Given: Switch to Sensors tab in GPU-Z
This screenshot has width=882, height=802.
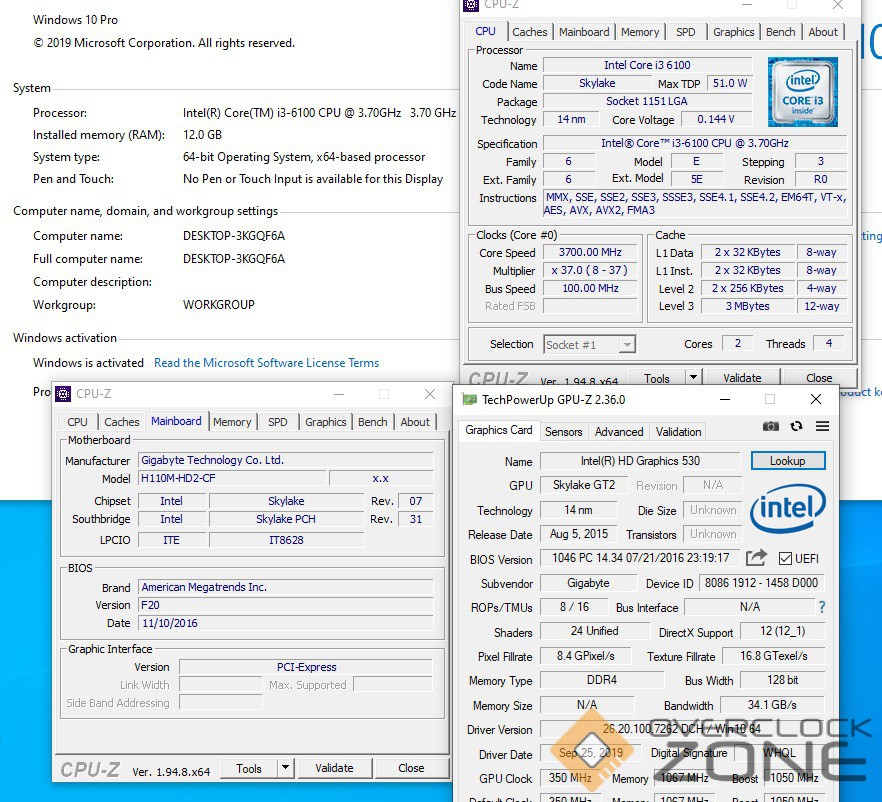Looking at the screenshot, I should pyautogui.click(x=563, y=432).
